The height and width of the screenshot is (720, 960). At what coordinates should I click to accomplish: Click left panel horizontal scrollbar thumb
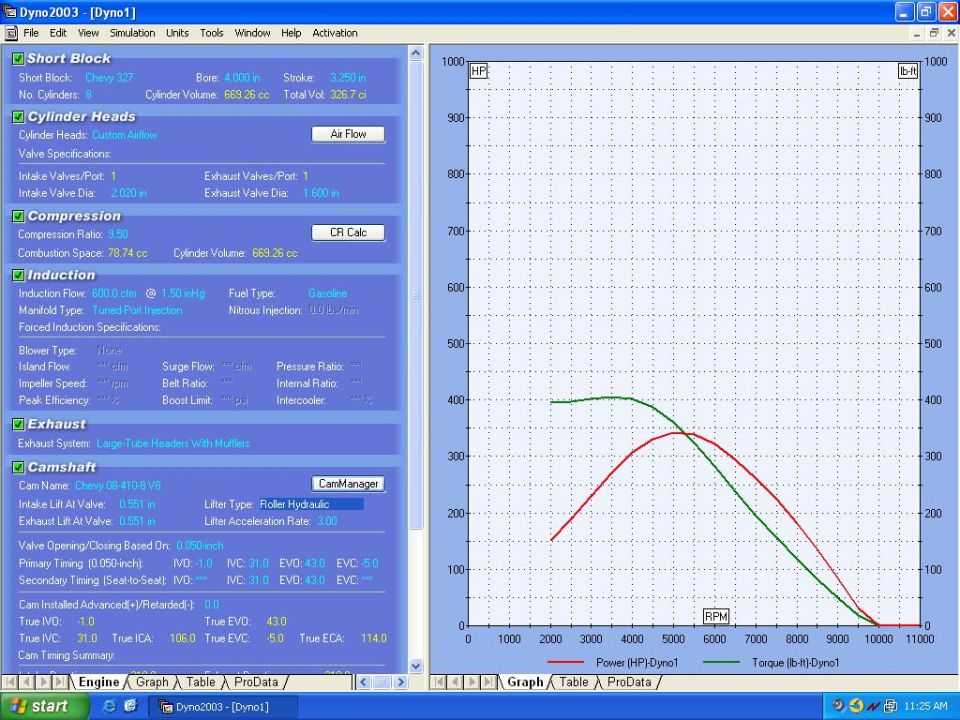[382, 682]
